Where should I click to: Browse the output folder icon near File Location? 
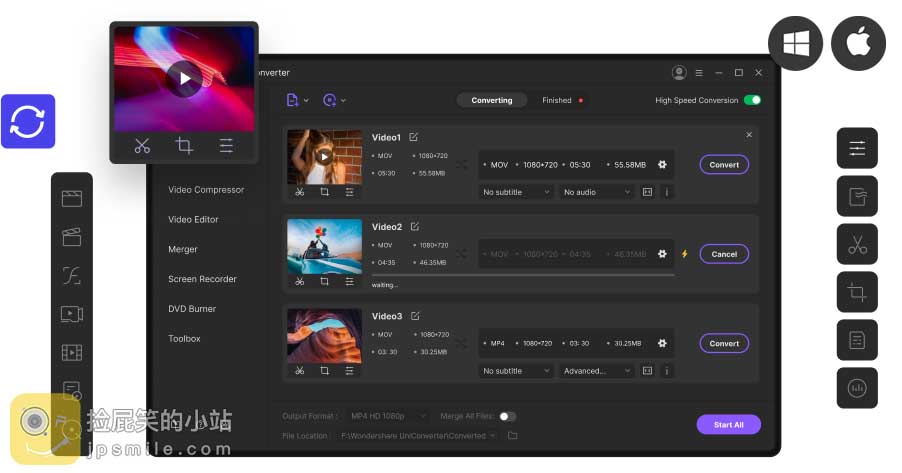point(513,436)
